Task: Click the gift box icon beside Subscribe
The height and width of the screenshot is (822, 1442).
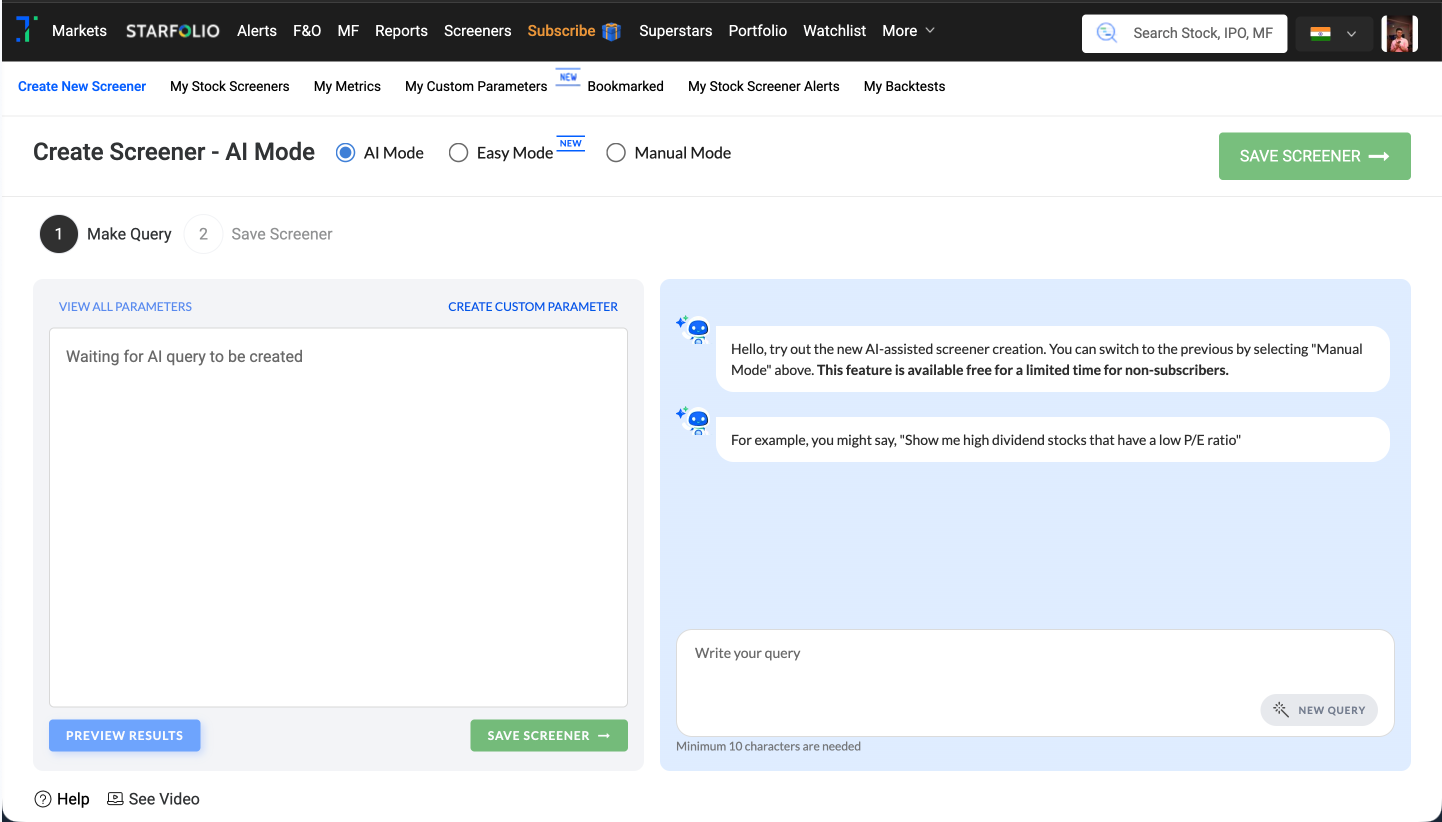Action: 611,31
